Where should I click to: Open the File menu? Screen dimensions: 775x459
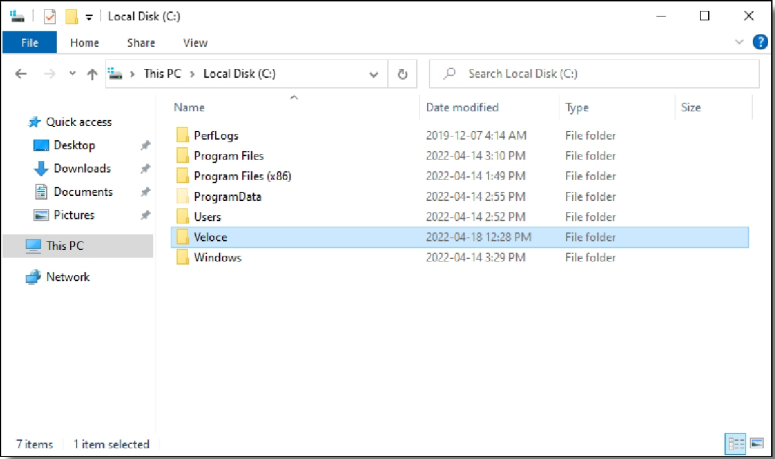30,43
